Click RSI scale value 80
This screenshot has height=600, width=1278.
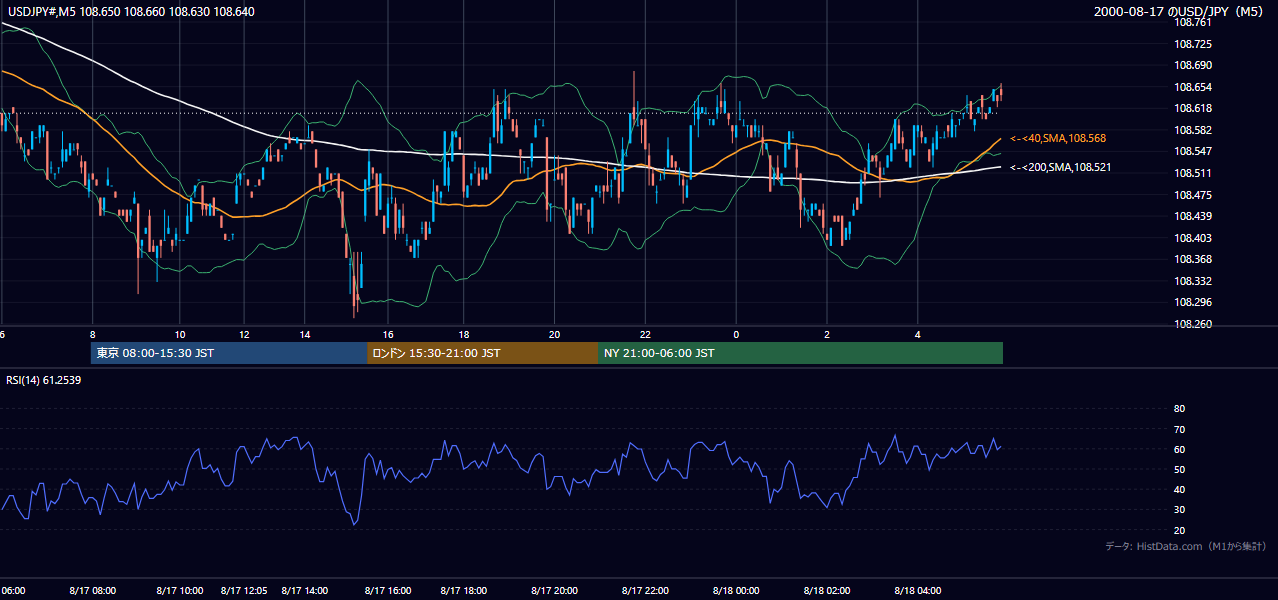point(1179,409)
